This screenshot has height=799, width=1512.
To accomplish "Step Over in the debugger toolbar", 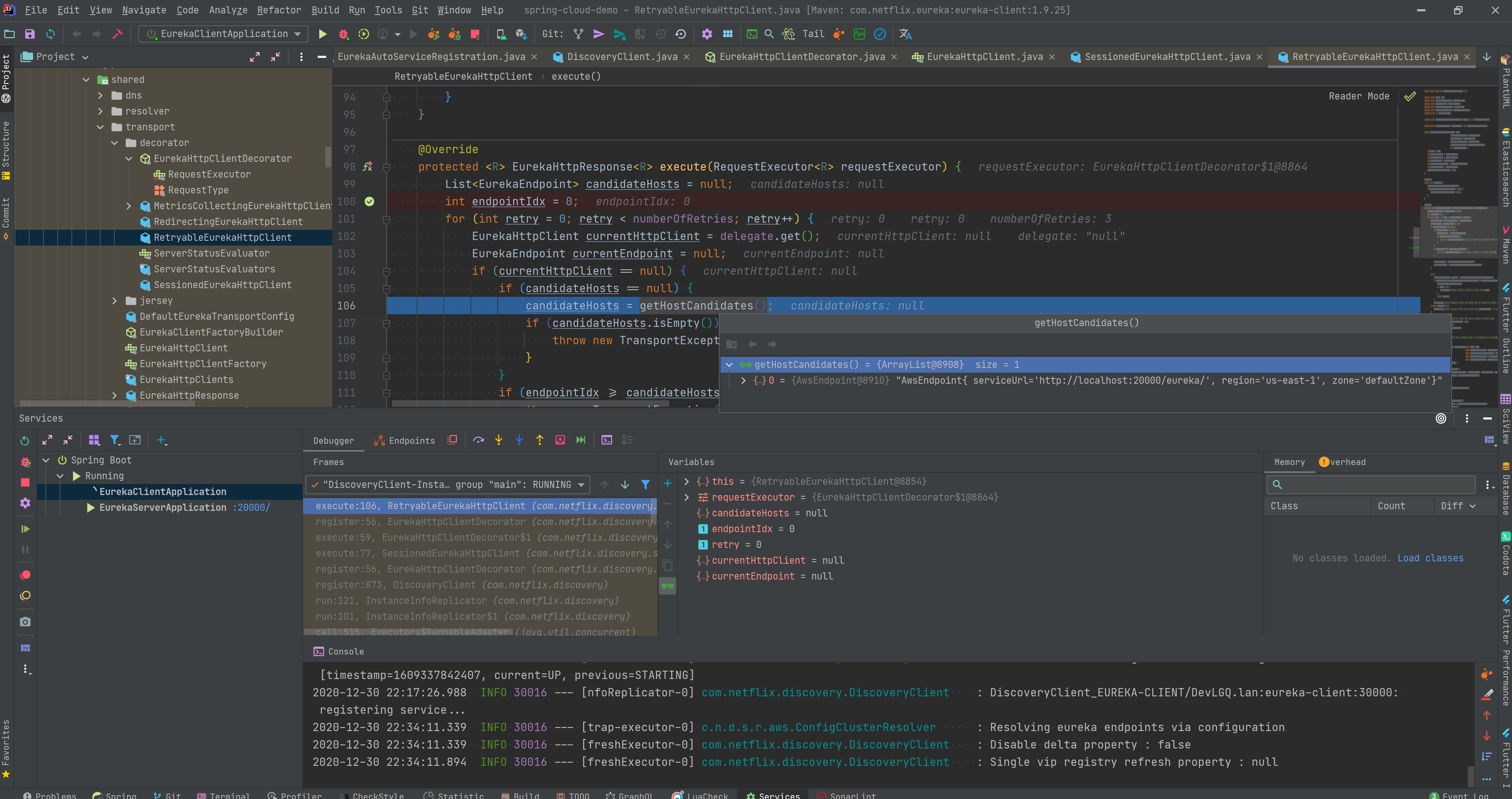I will [478, 440].
